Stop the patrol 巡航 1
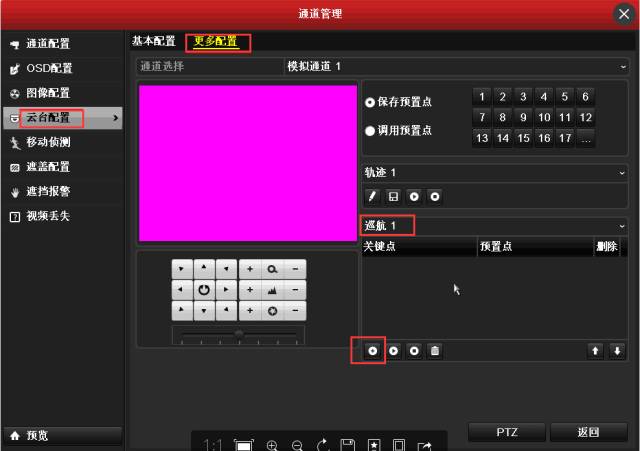Viewport: 640px width, 451px height. click(414, 351)
